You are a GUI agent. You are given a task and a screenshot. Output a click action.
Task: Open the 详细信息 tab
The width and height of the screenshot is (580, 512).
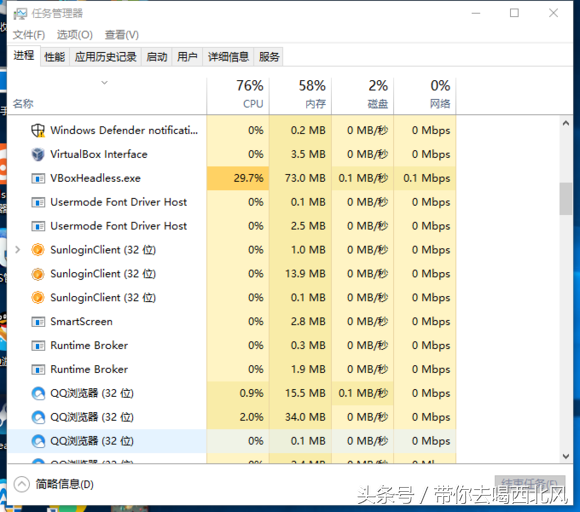[x=228, y=57]
